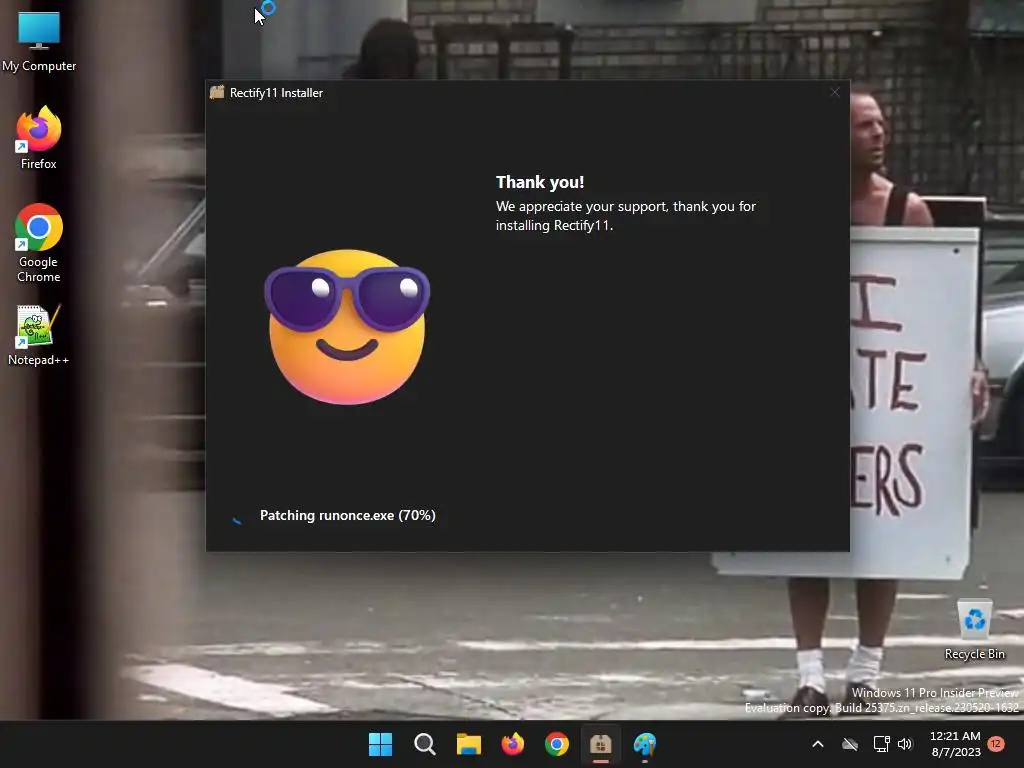The width and height of the screenshot is (1024, 768).
Task: Open the notification badge showing 12
Action: click(x=996, y=744)
